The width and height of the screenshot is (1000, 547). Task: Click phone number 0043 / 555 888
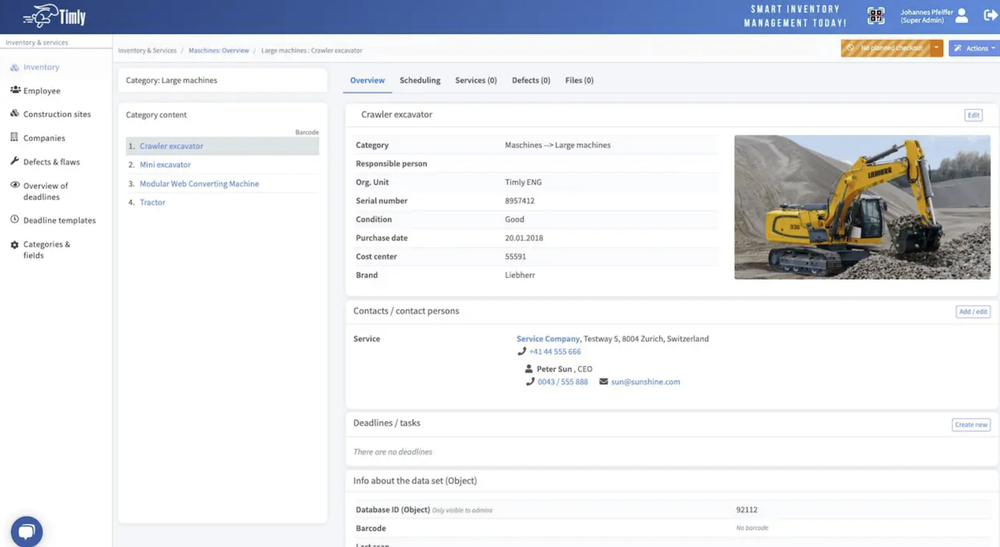tap(562, 382)
